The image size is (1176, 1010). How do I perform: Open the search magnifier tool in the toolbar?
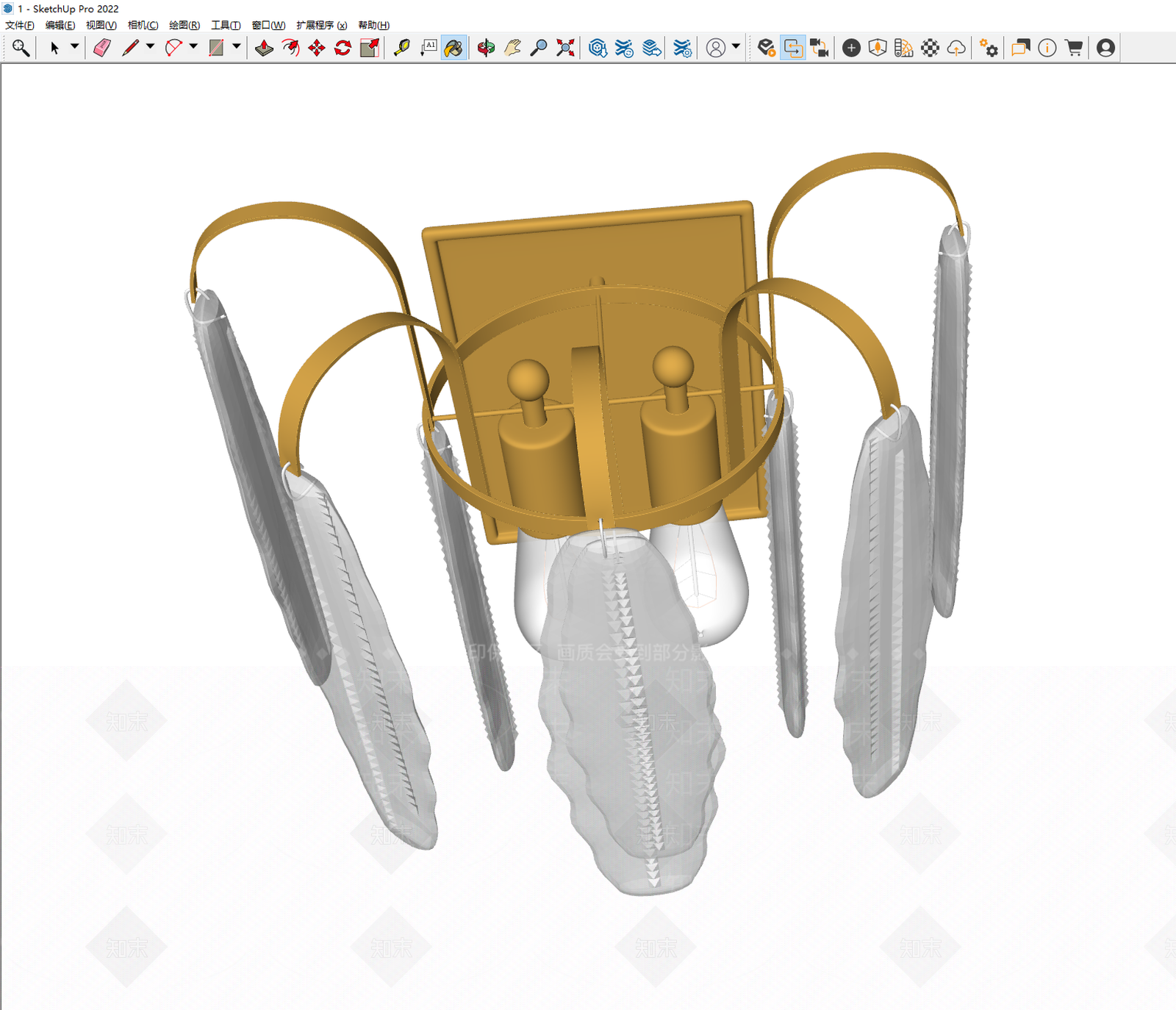(x=21, y=48)
